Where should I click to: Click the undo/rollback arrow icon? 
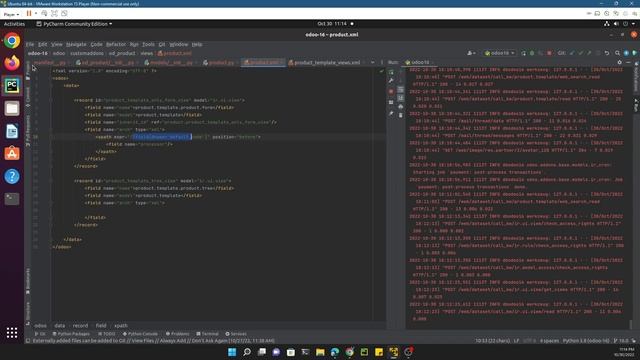(x=607, y=53)
